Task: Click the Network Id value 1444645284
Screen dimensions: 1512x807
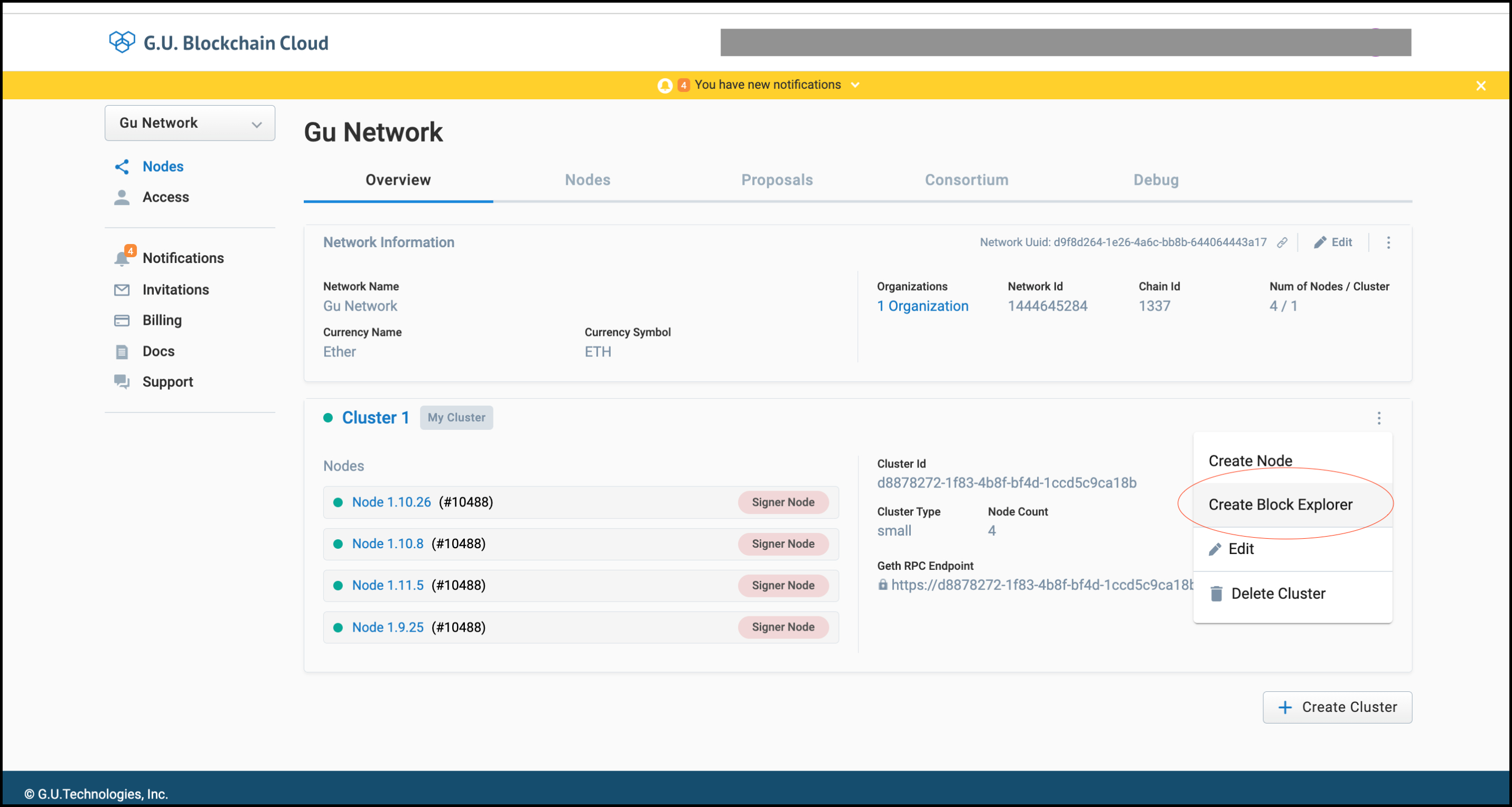Action: (x=1047, y=306)
